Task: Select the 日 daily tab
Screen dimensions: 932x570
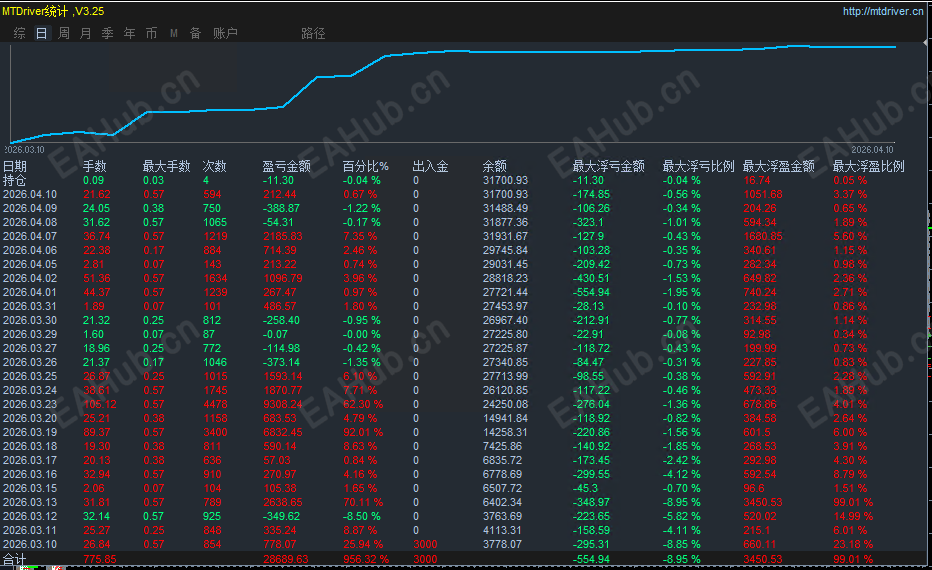Action: [42, 33]
